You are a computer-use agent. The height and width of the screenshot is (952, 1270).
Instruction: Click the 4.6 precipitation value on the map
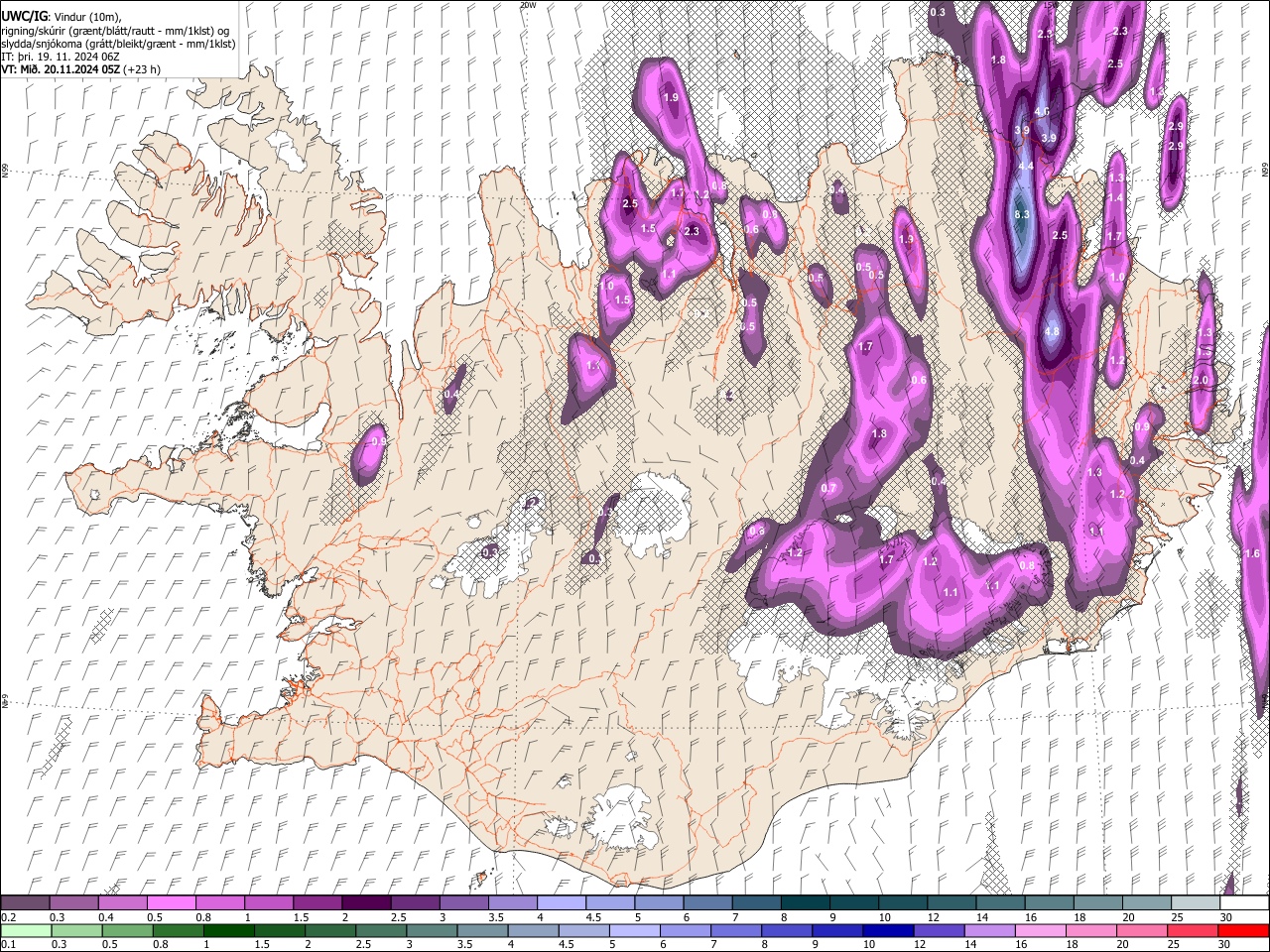click(1042, 112)
